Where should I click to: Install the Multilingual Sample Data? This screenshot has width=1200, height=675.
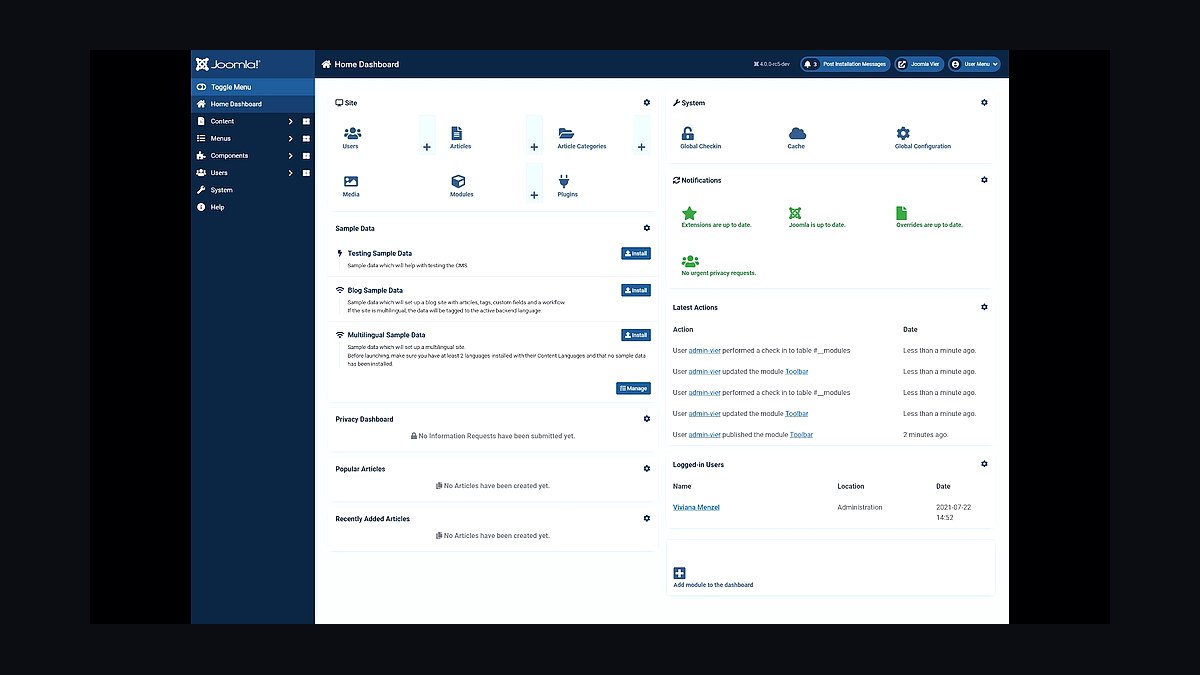(x=636, y=335)
